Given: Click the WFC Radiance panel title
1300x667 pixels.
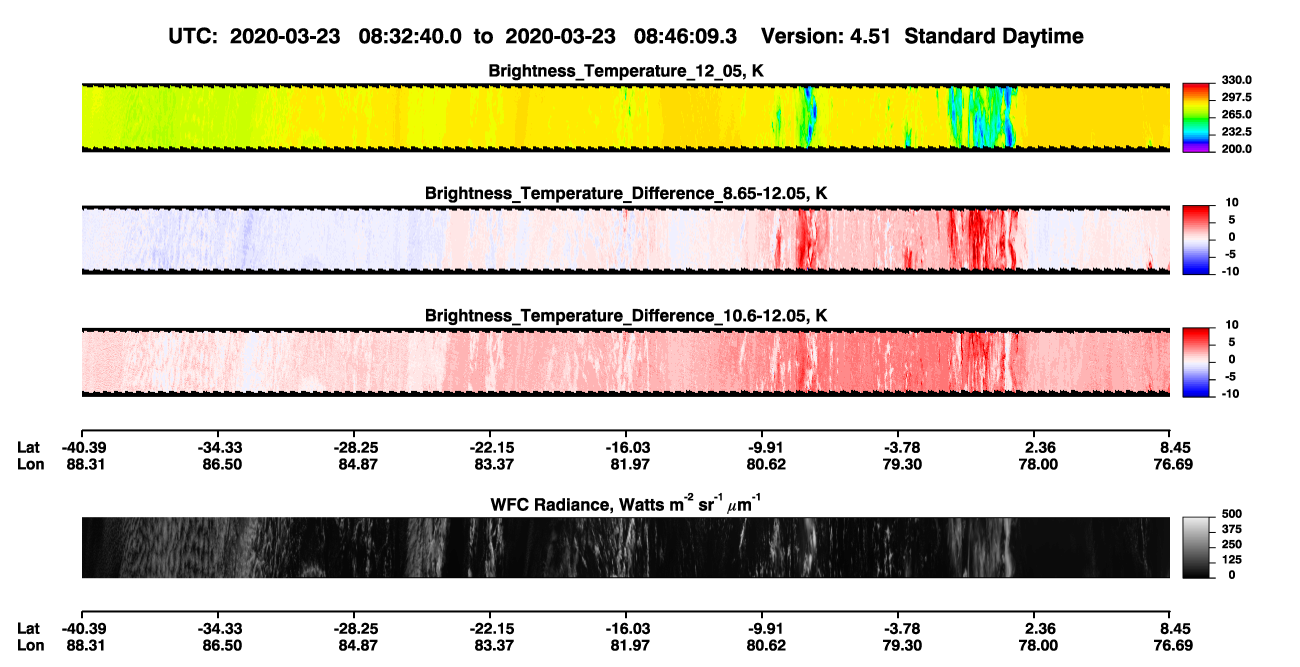Looking at the screenshot, I should click(x=626, y=504).
